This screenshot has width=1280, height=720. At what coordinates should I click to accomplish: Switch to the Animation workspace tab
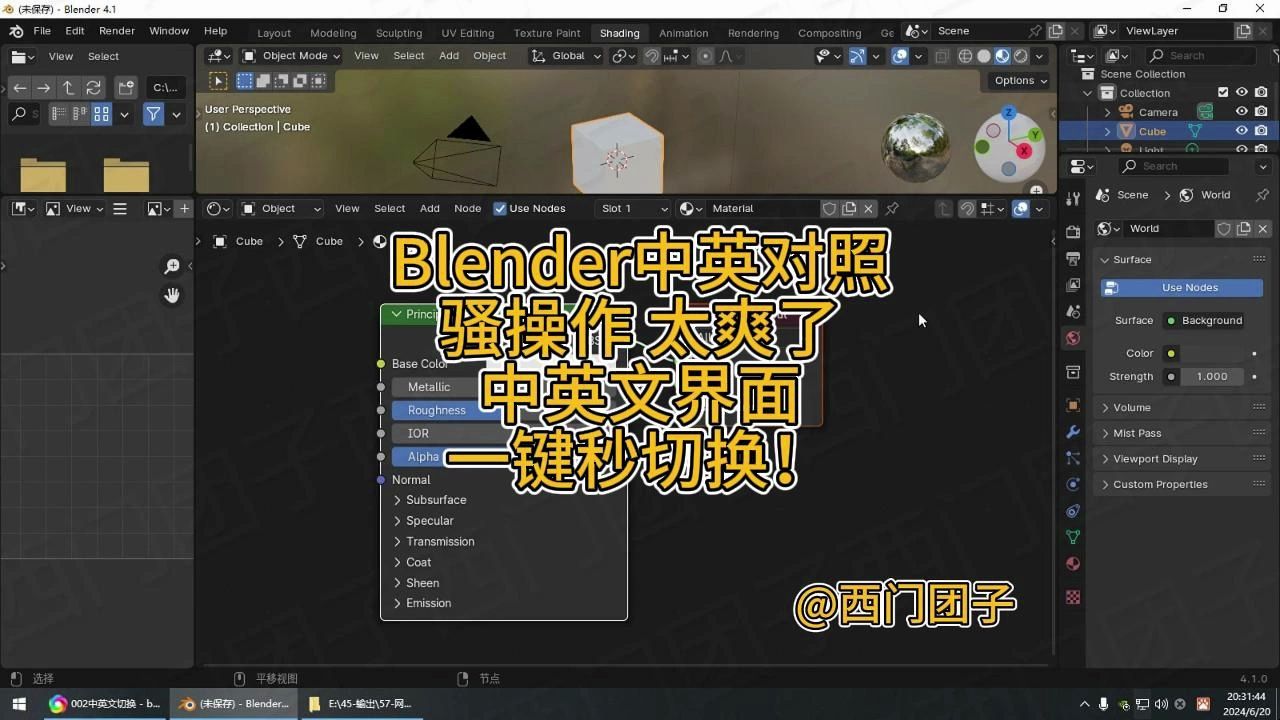[x=683, y=33]
